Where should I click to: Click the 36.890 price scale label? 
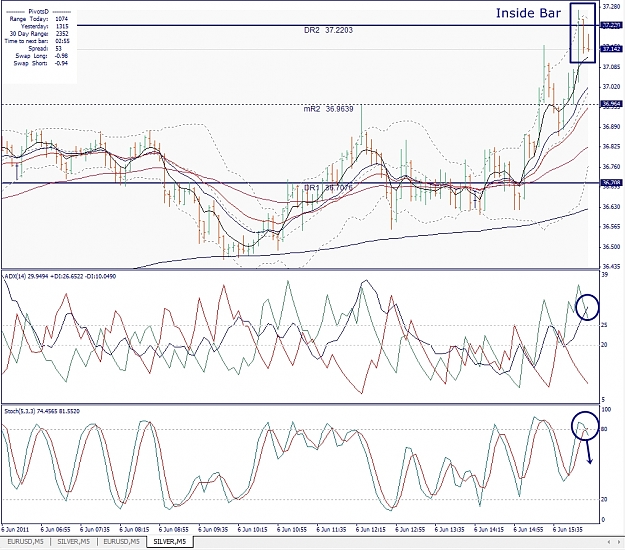pos(611,127)
